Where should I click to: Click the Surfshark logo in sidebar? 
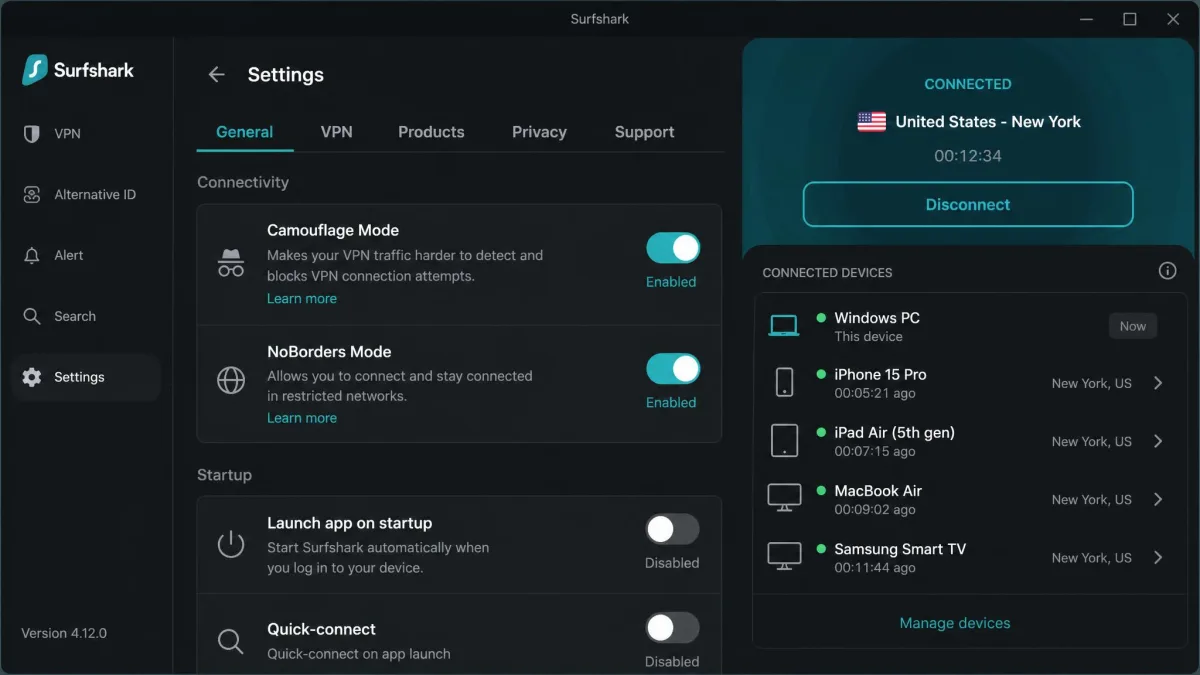click(x=78, y=70)
